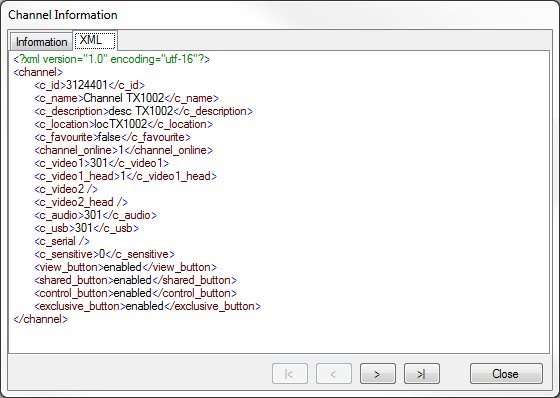560x398 pixels.
Task: Click the channel_online line
Action: pyautogui.click(x=124, y=150)
